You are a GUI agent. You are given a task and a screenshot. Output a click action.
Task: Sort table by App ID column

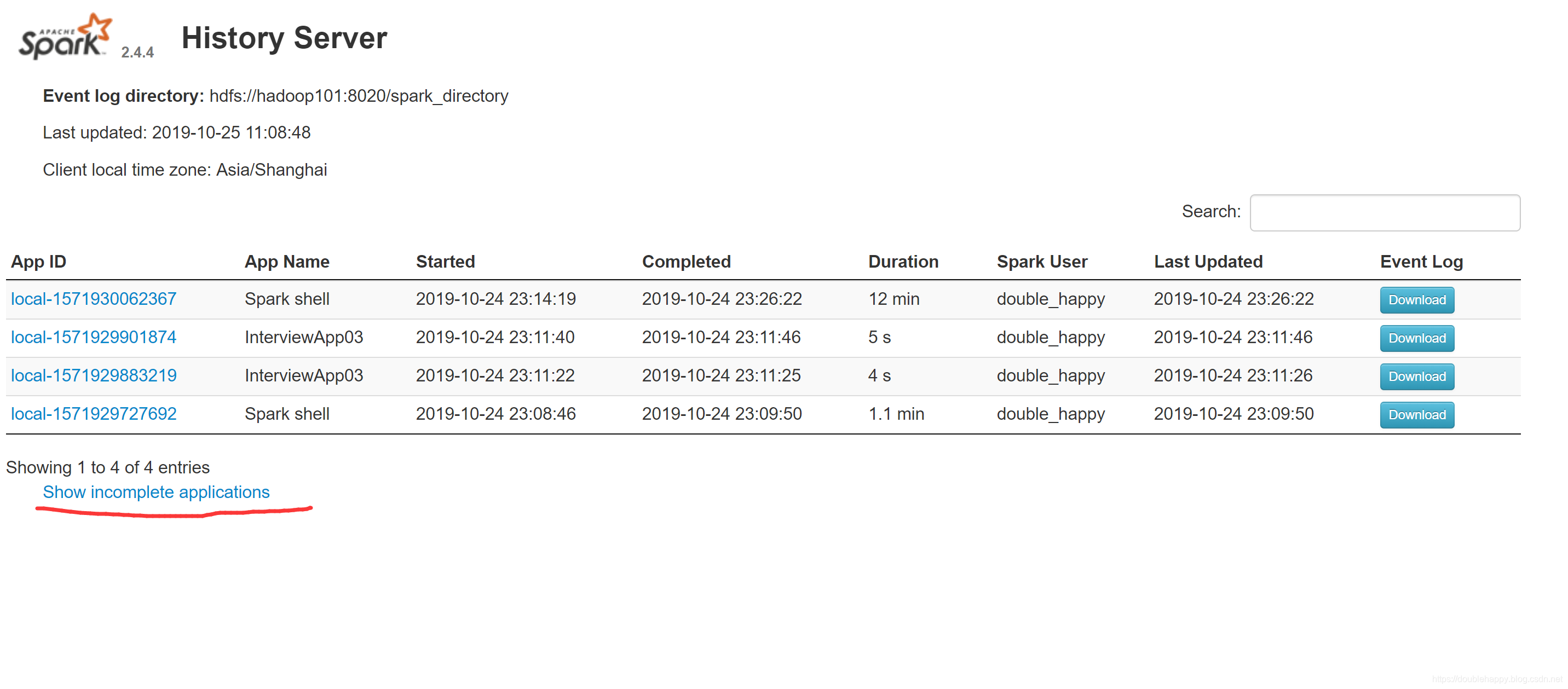tap(39, 262)
